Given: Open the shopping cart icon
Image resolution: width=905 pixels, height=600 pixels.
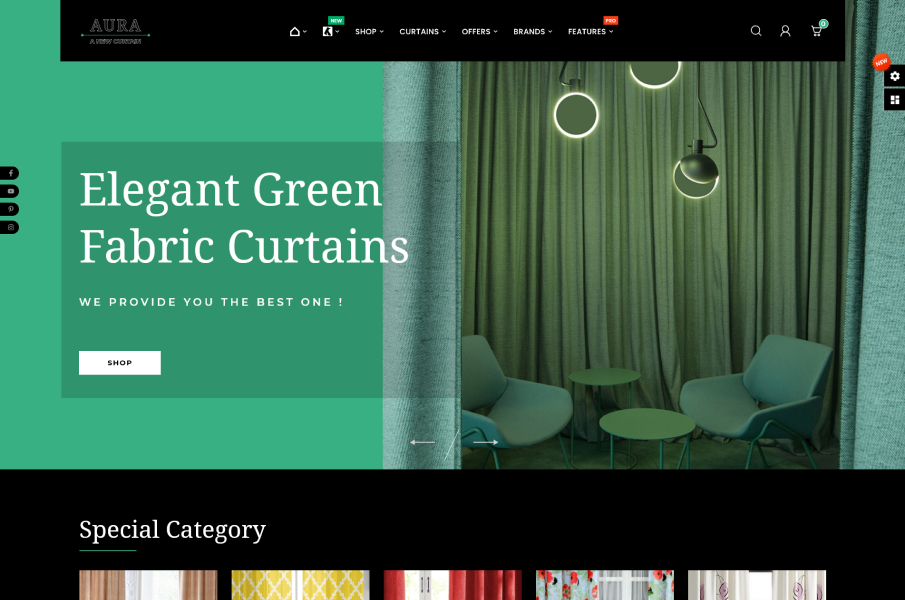Looking at the screenshot, I should click(816, 31).
